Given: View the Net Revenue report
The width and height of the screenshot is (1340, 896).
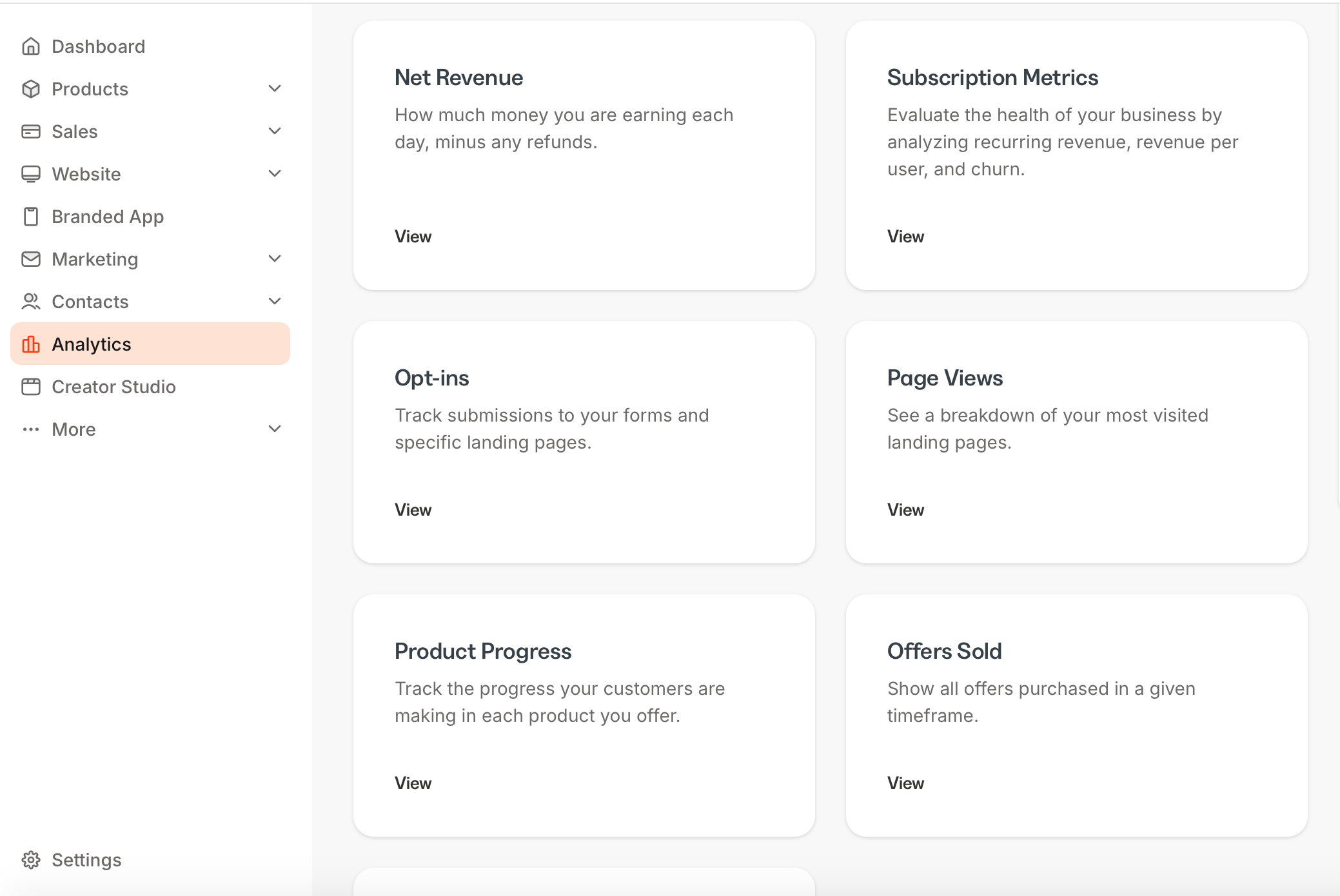Looking at the screenshot, I should click(x=413, y=237).
